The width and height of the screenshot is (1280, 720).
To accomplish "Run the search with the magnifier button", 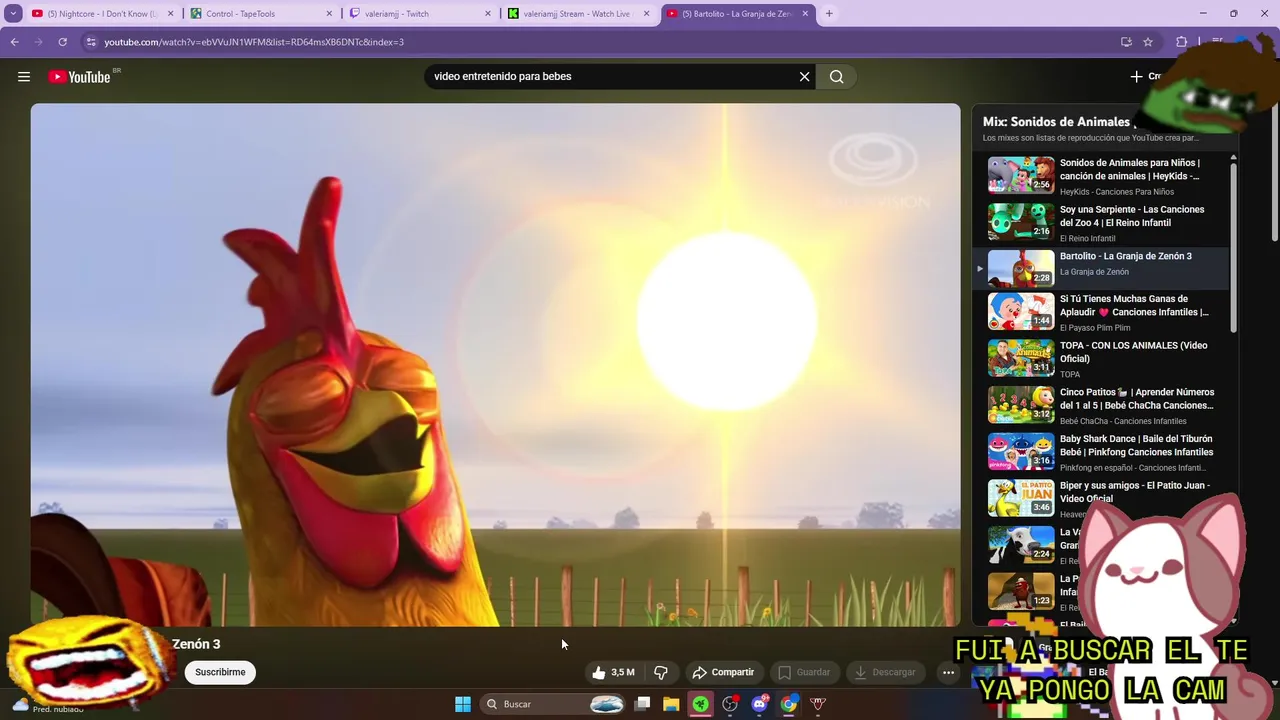I will [837, 77].
